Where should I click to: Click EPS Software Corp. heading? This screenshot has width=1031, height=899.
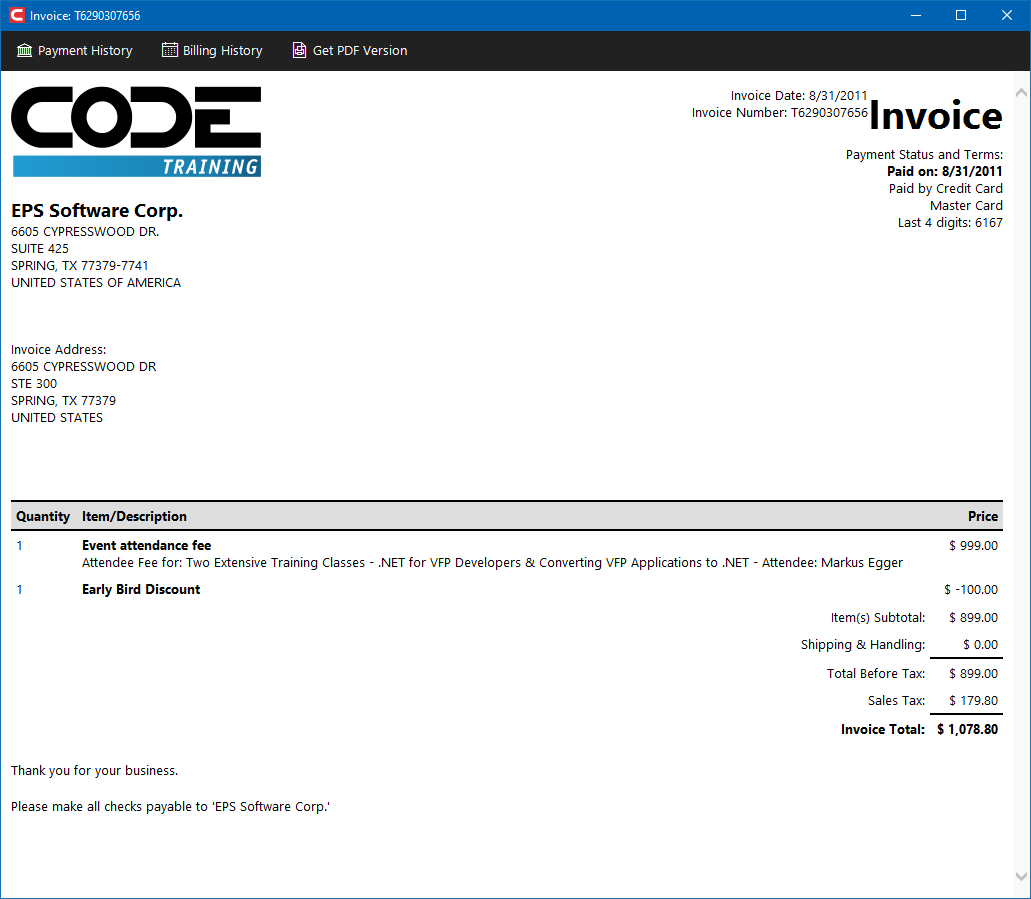tap(97, 210)
